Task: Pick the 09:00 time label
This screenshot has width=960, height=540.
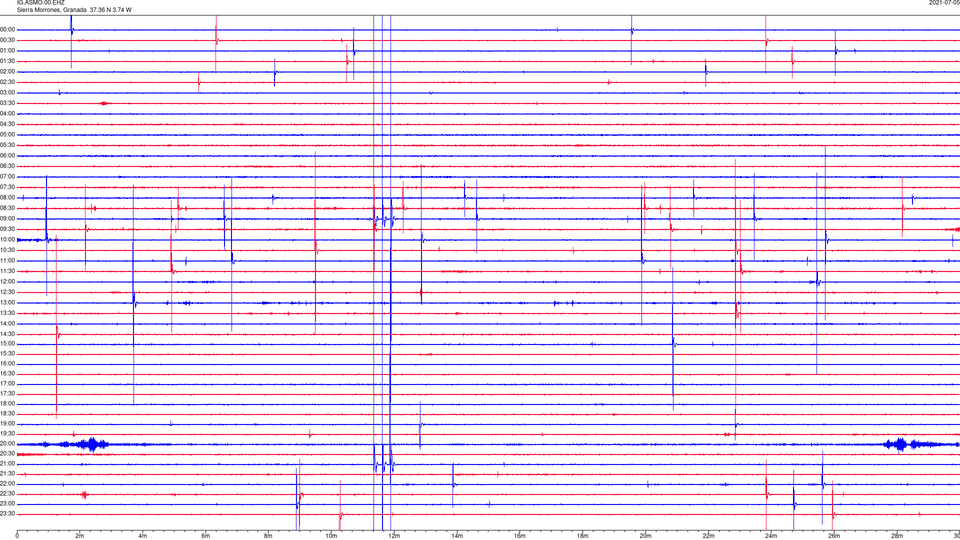Action: [x=8, y=219]
